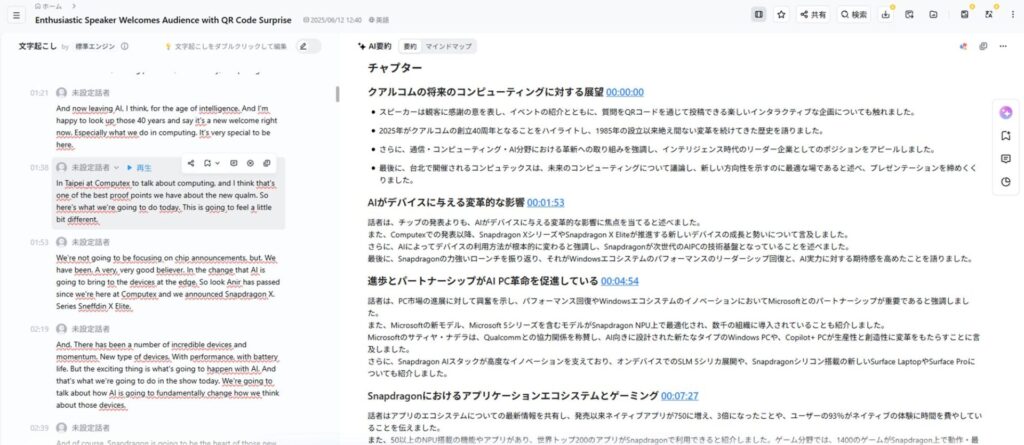Image resolution: width=1024 pixels, height=445 pixels.
Task: Click the AI要約 sparkle heading
Action: pos(375,46)
